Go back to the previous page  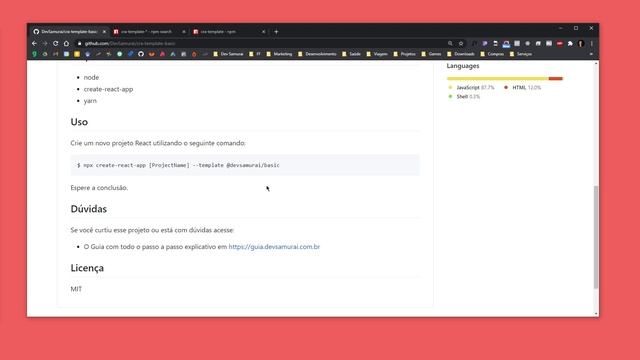tap(34, 43)
